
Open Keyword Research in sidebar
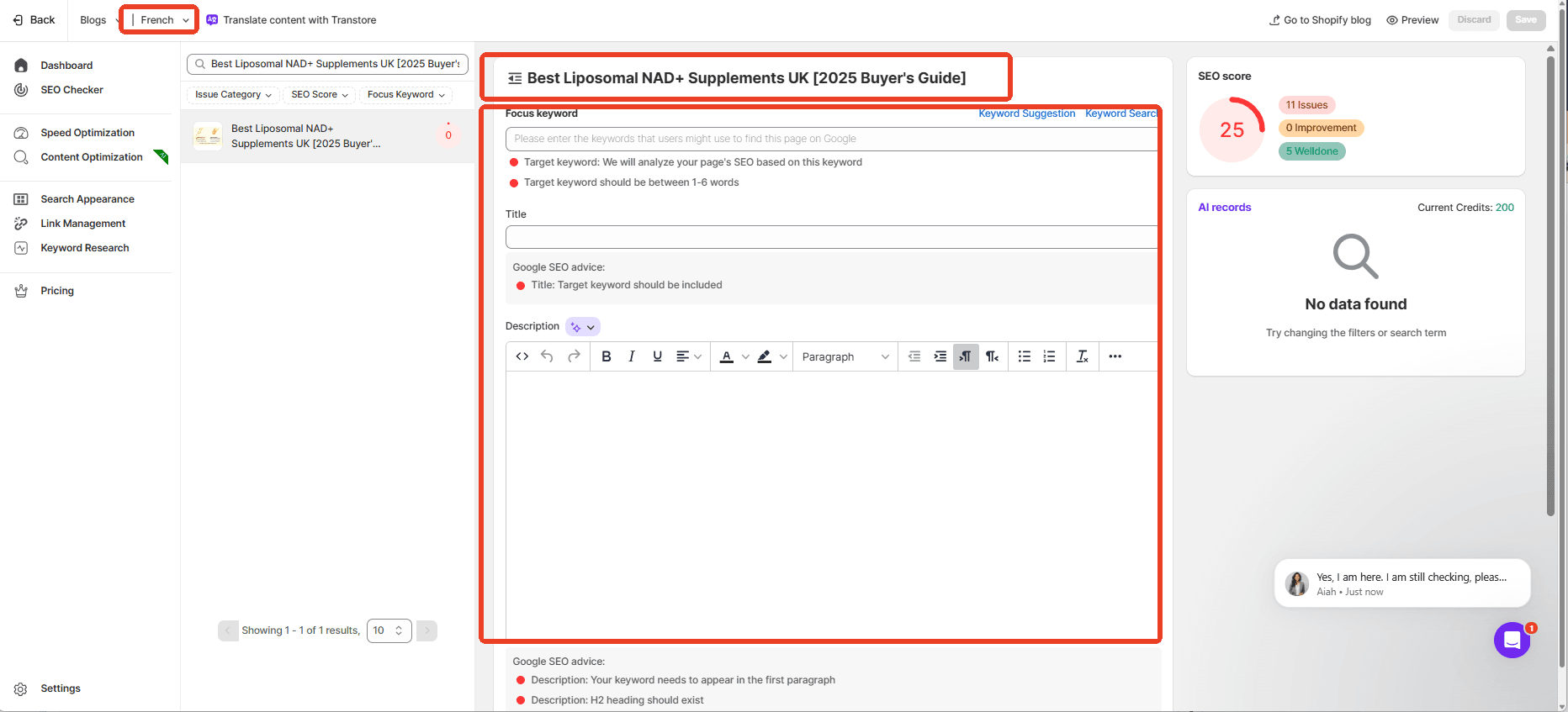click(x=85, y=248)
